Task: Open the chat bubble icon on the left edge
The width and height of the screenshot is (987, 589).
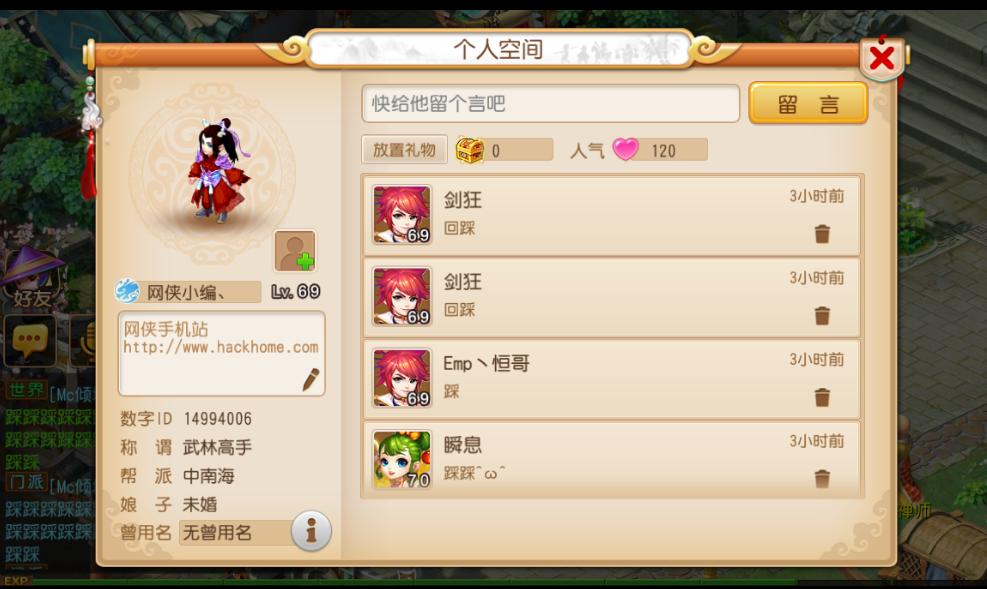Action: (30, 340)
